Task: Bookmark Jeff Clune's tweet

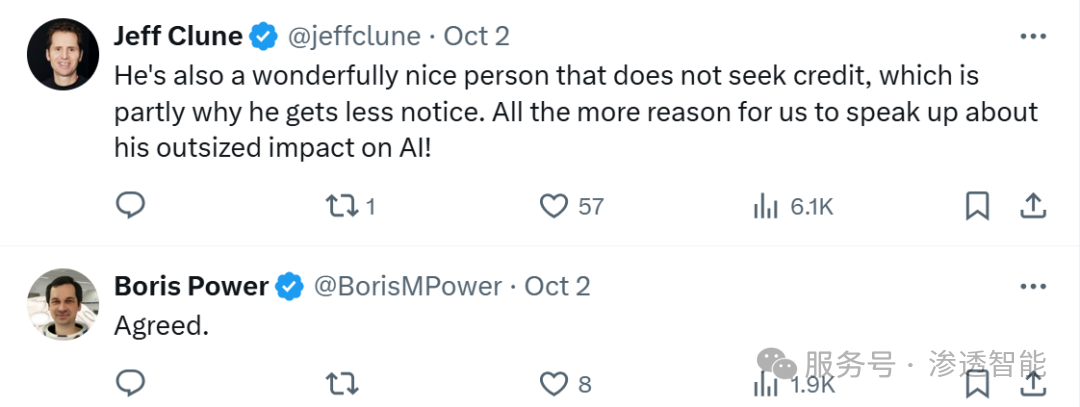Action: (977, 206)
